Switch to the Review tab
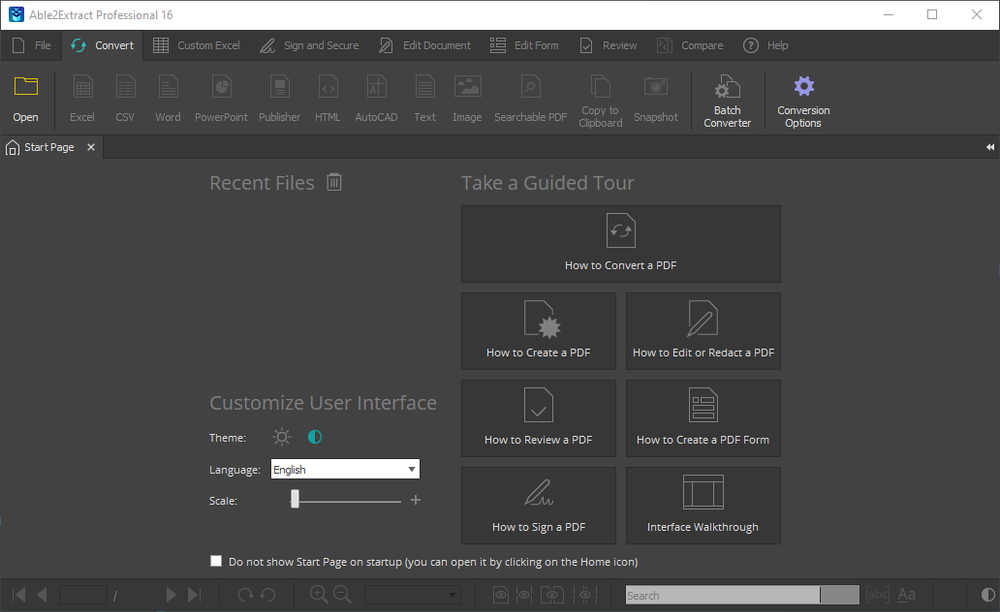1000x612 pixels. click(x=608, y=45)
